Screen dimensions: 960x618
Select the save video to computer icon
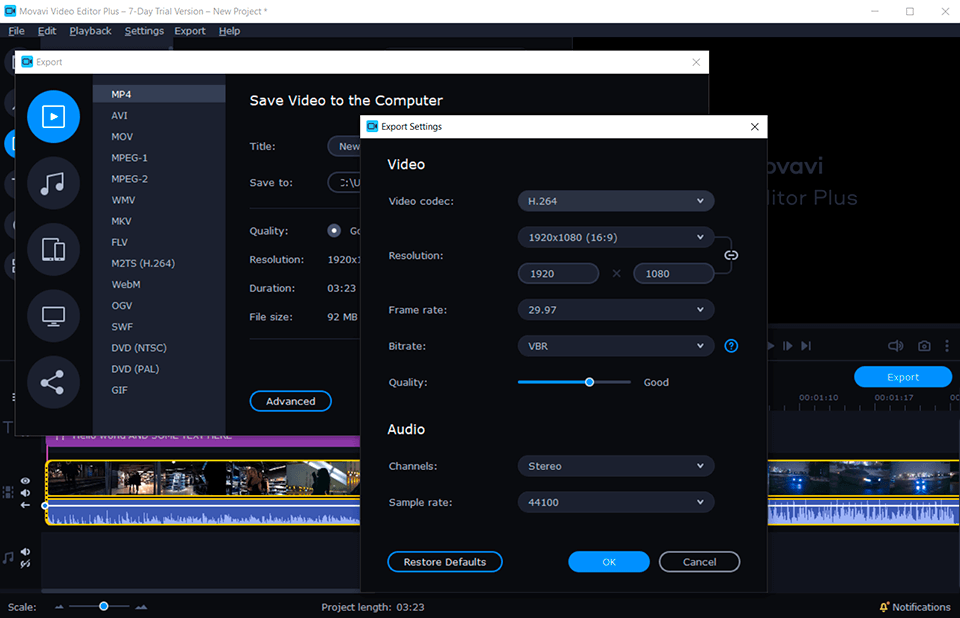click(x=53, y=116)
